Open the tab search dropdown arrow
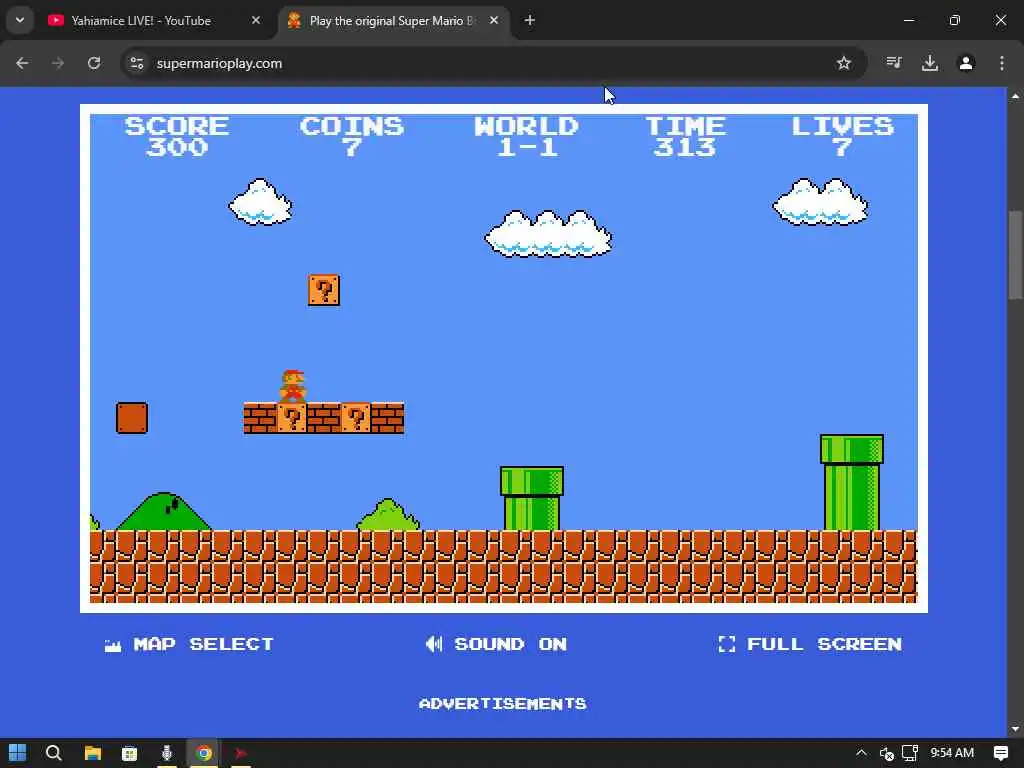Image resolution: width=1024 pixels, height=768 pixels. click(x=20, y=20)
